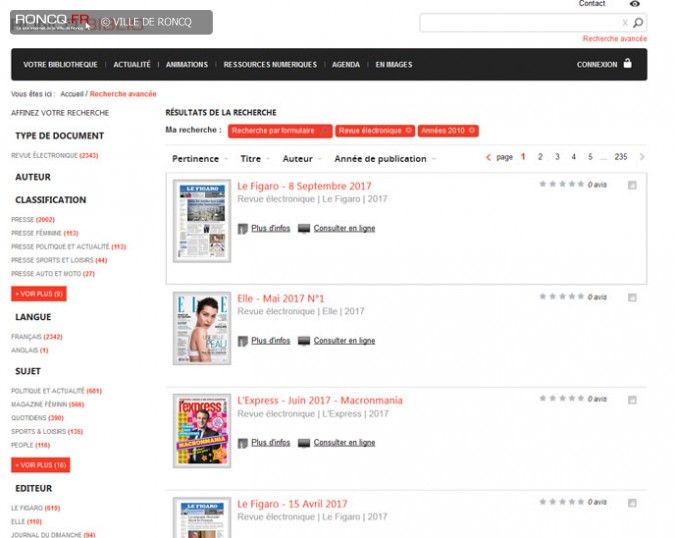The height and width of the screenshot is (538, 675).
Task: Rate L'Express Juin 2017 with stars
Action: coord(561,399)
